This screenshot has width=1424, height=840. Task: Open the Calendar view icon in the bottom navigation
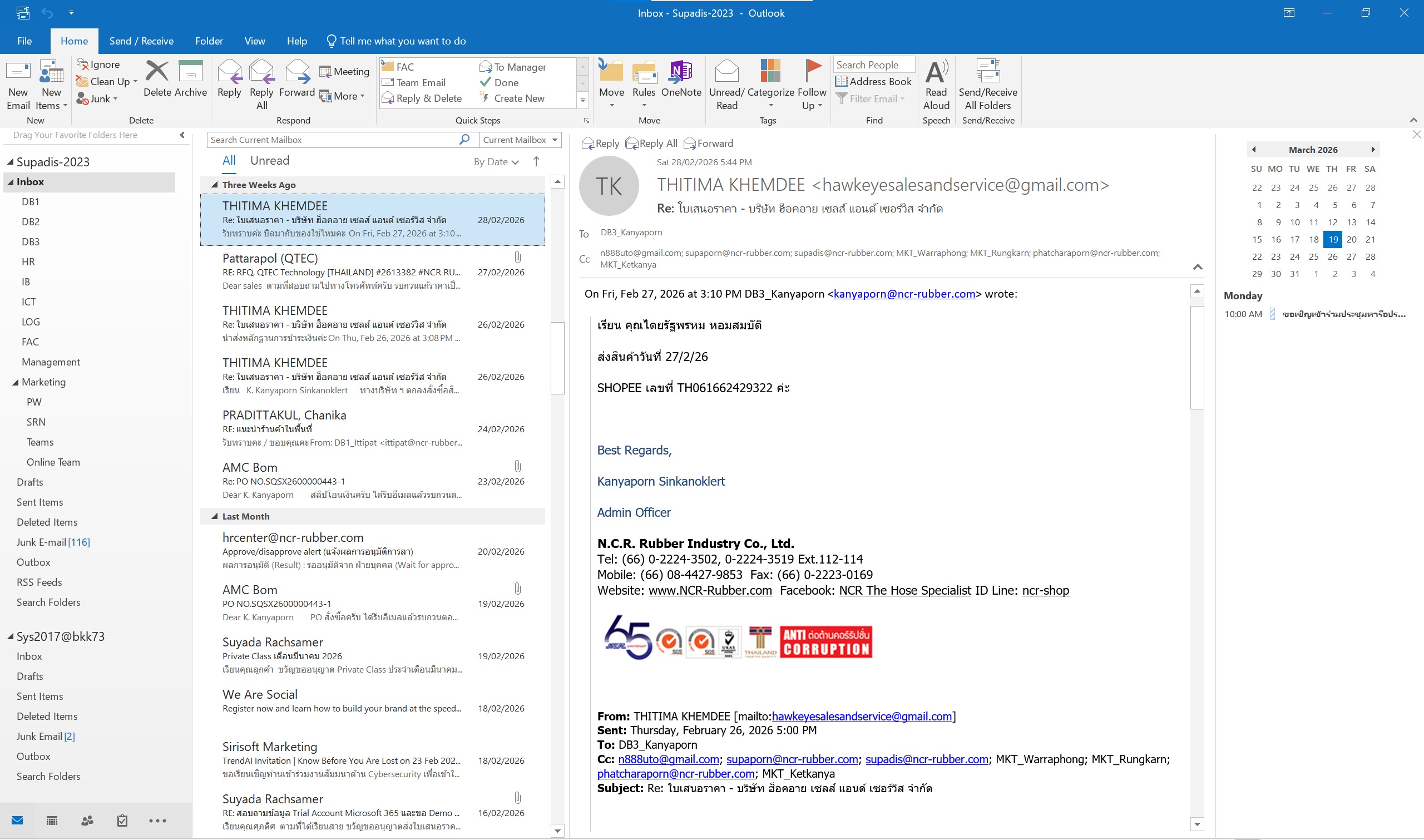52,820
